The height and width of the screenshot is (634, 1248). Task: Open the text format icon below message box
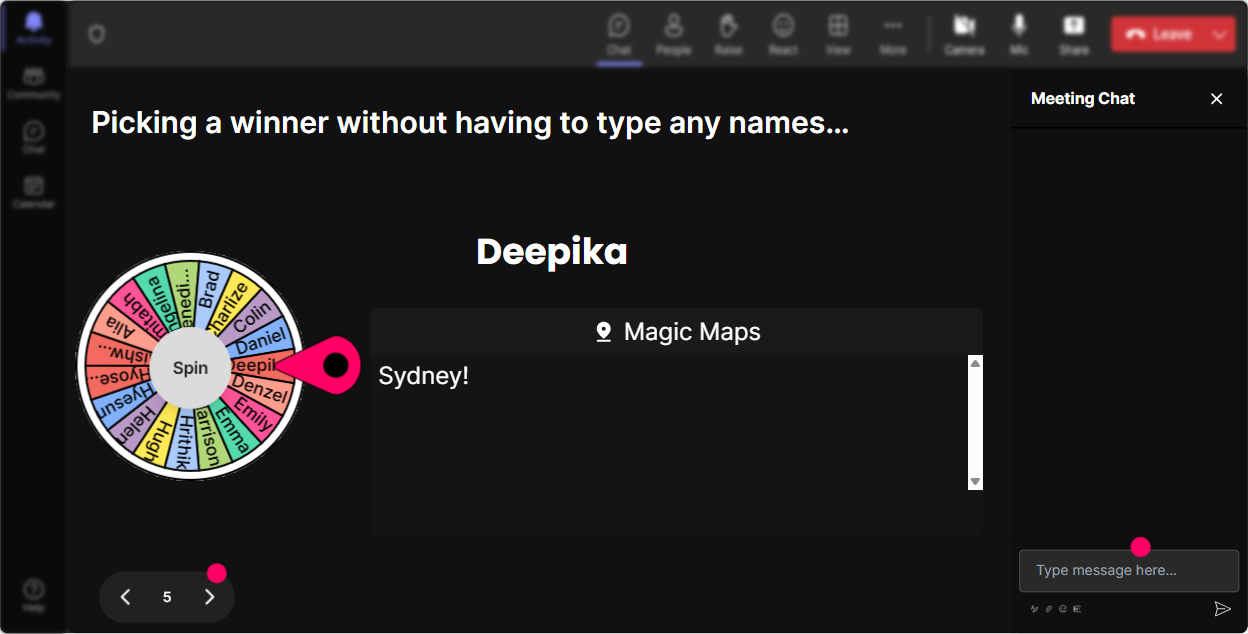(1035, 608)
